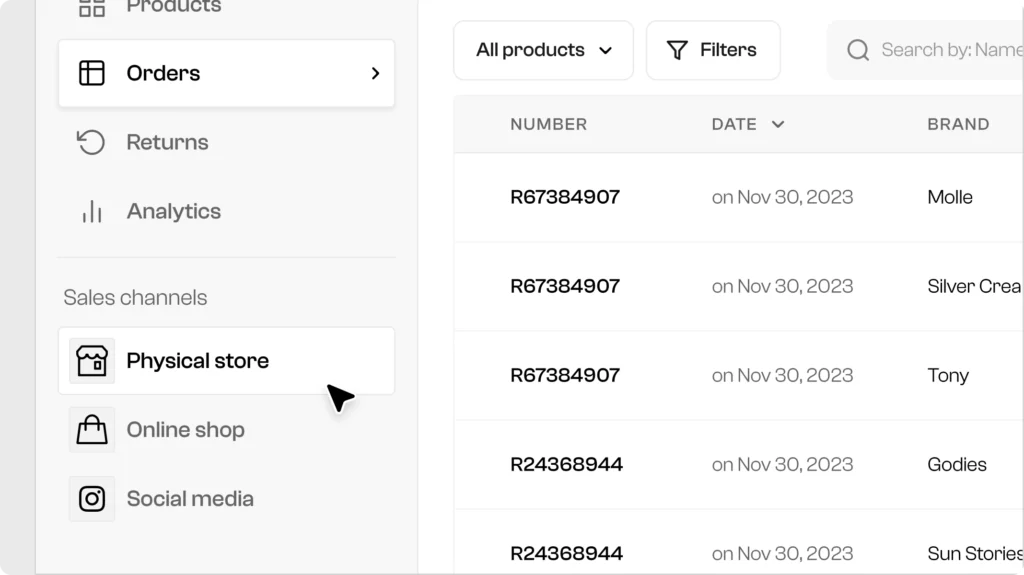Image resolution: width=1024 pixels, height=575 pixels.
Task: Click the Social media Instagram icon
Action: click(92, 499)
